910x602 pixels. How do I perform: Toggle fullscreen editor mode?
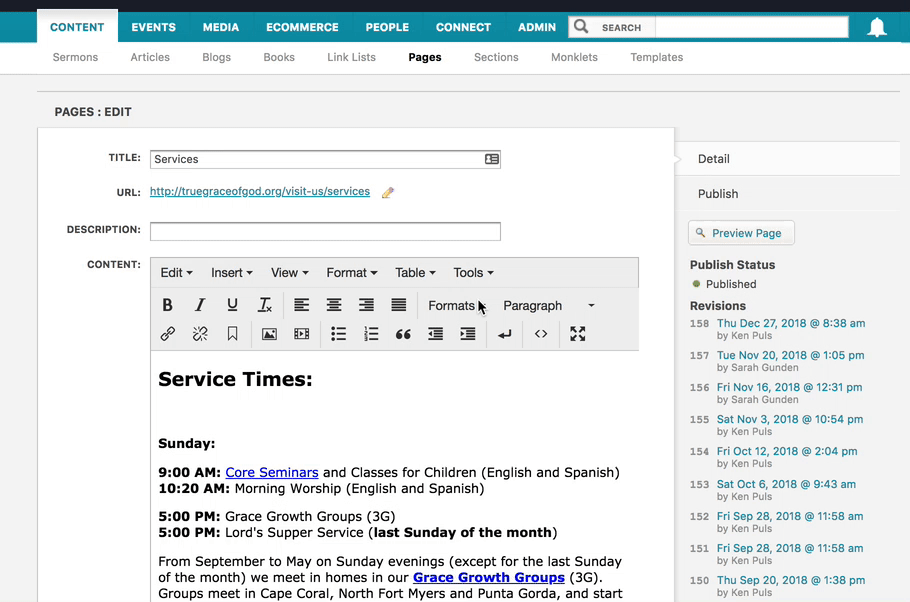(577, 334)
